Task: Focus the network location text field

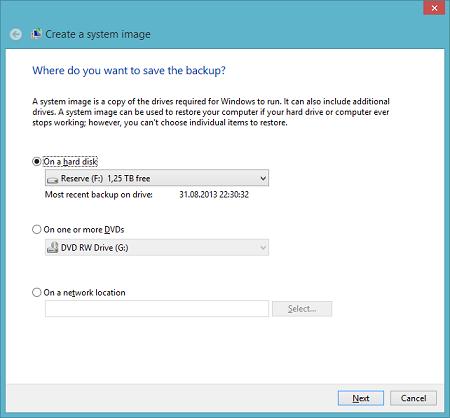Action: (x=157, y=309)
